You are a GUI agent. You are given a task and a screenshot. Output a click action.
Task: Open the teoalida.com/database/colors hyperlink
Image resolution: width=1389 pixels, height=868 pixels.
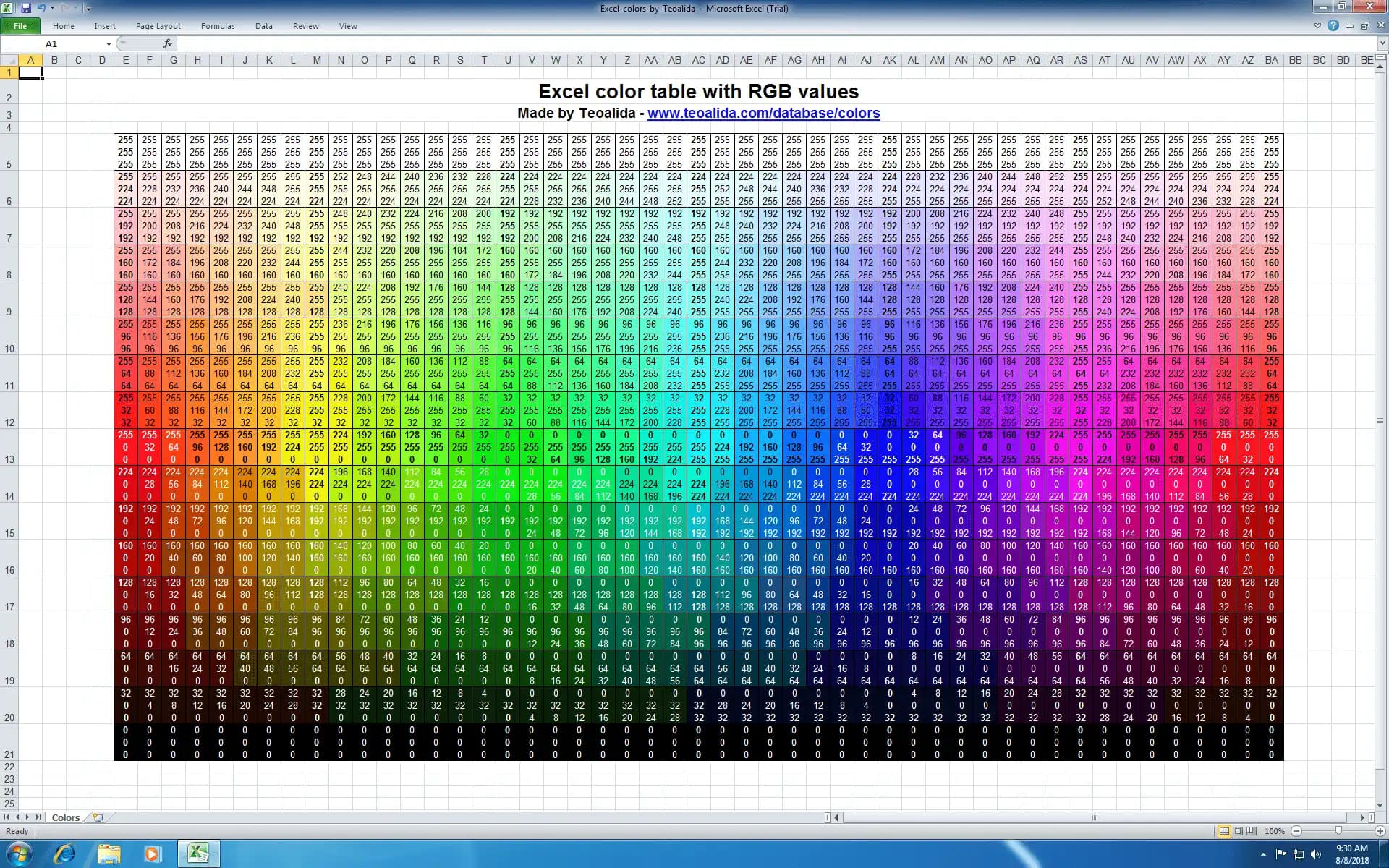763,113
